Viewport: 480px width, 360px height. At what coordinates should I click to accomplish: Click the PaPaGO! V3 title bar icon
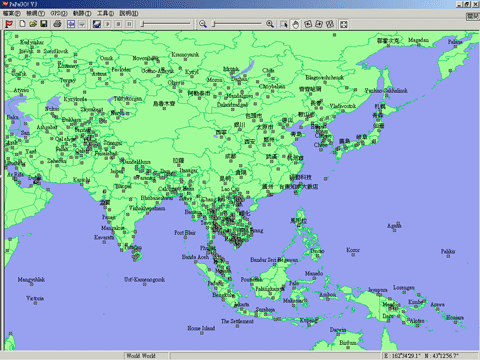(x=4, y=4)
